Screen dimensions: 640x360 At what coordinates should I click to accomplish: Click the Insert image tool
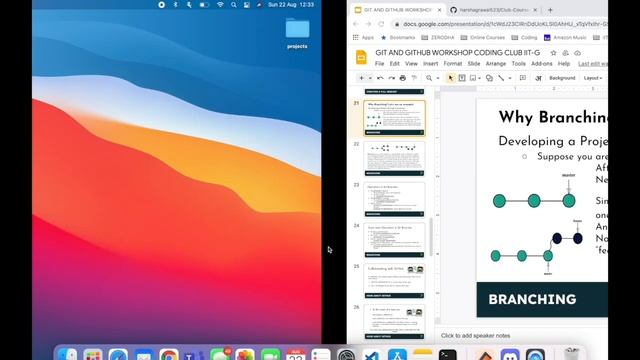point(473,78)
